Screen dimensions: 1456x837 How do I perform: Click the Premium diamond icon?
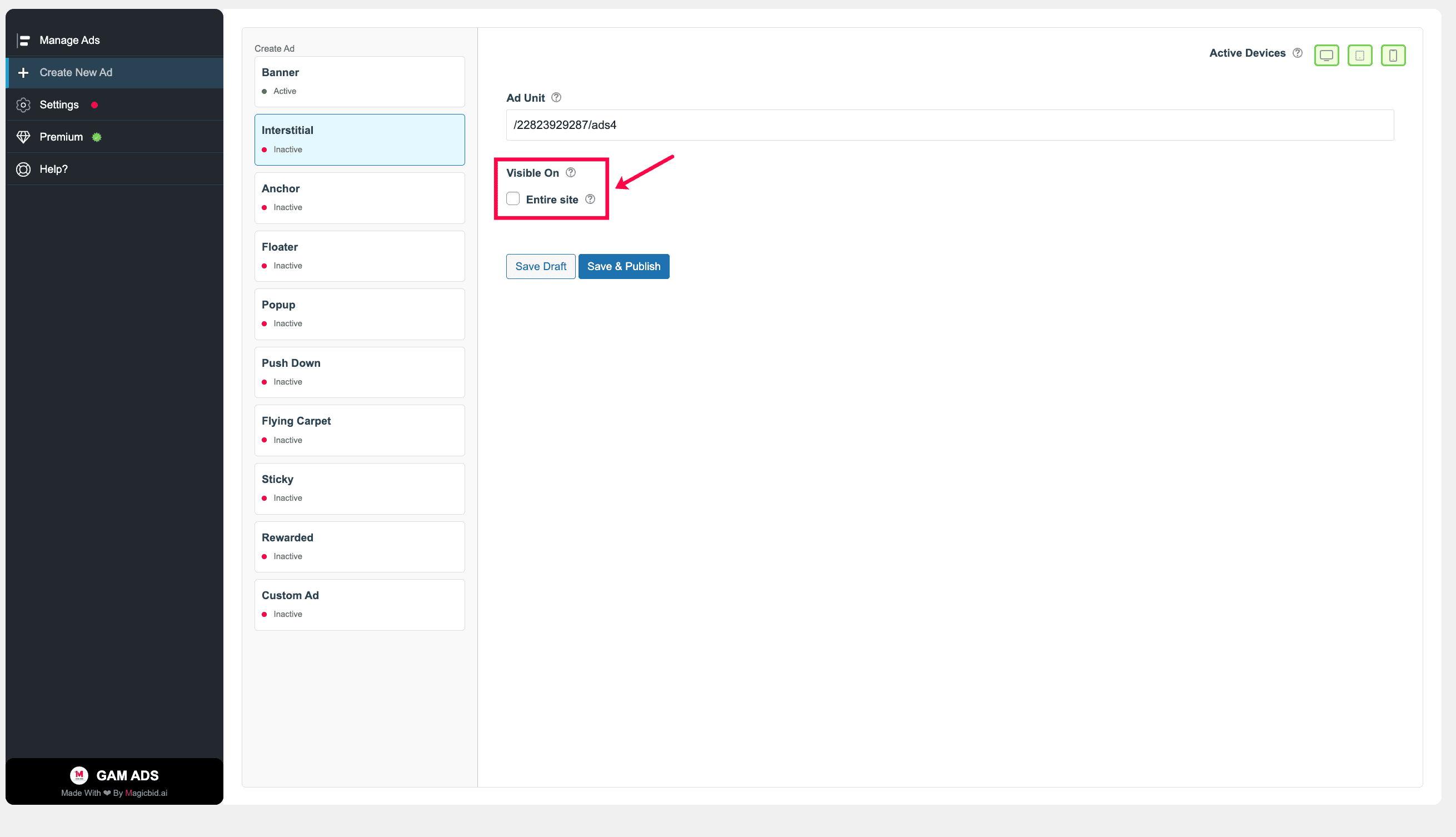pos(23,137)
